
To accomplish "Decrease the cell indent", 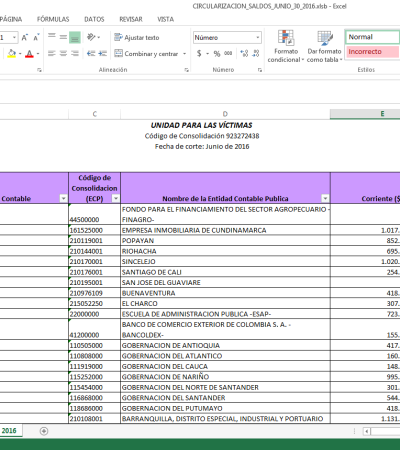I will 91,53.
